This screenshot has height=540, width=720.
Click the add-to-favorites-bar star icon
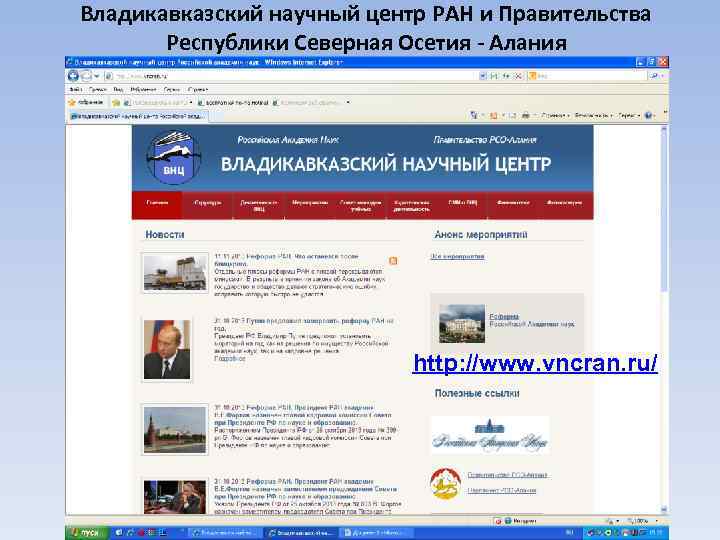pyautogui.click(x=116, y=103)
